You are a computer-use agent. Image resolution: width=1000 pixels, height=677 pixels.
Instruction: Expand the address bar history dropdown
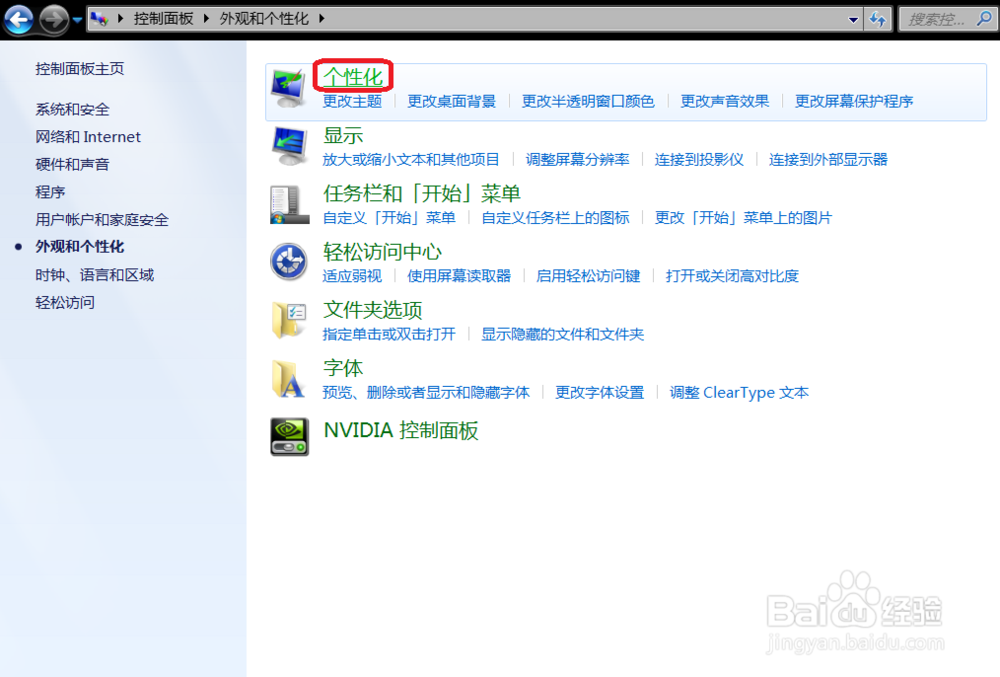click(855, 18)
